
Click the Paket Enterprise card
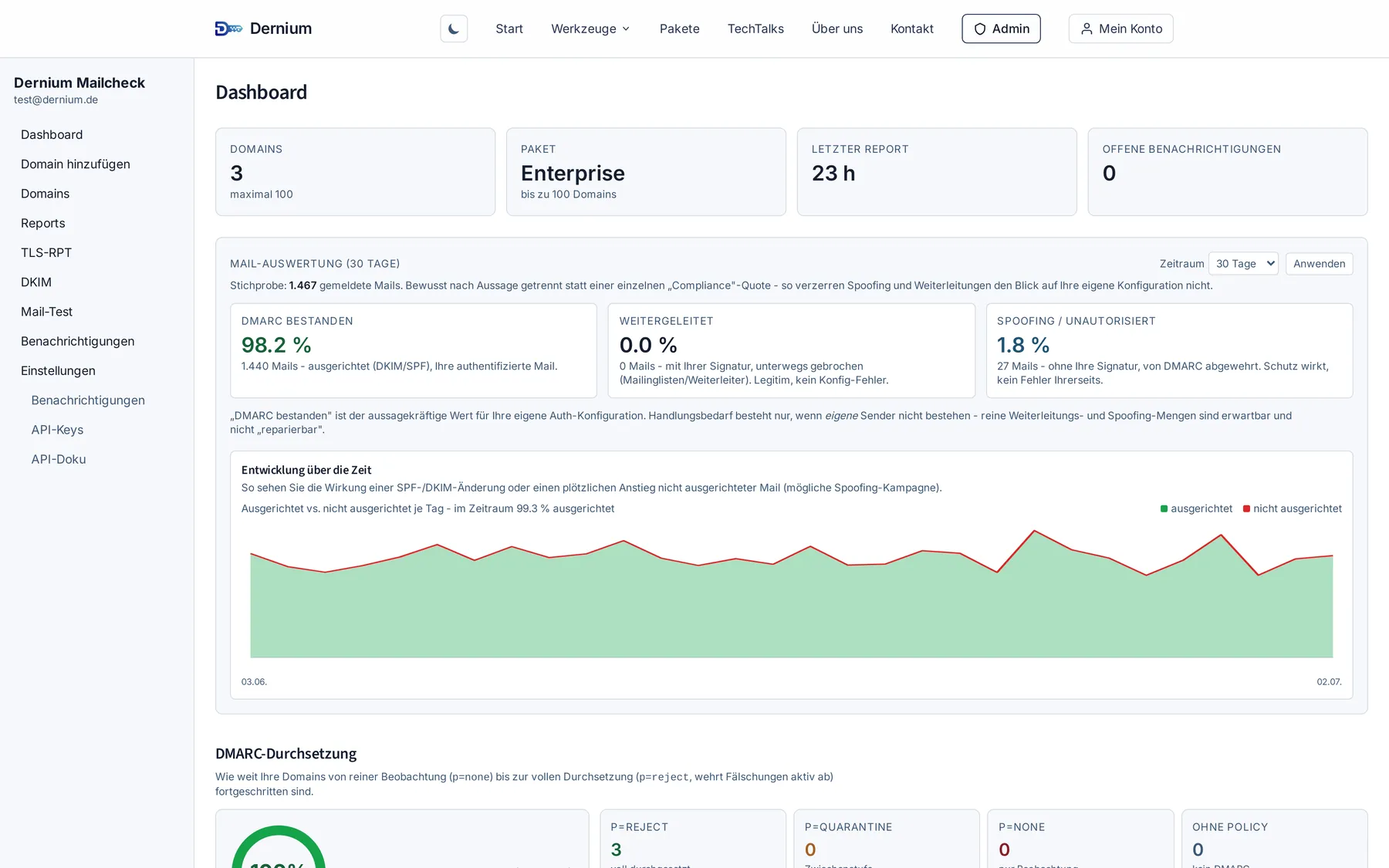click(646, 172)
